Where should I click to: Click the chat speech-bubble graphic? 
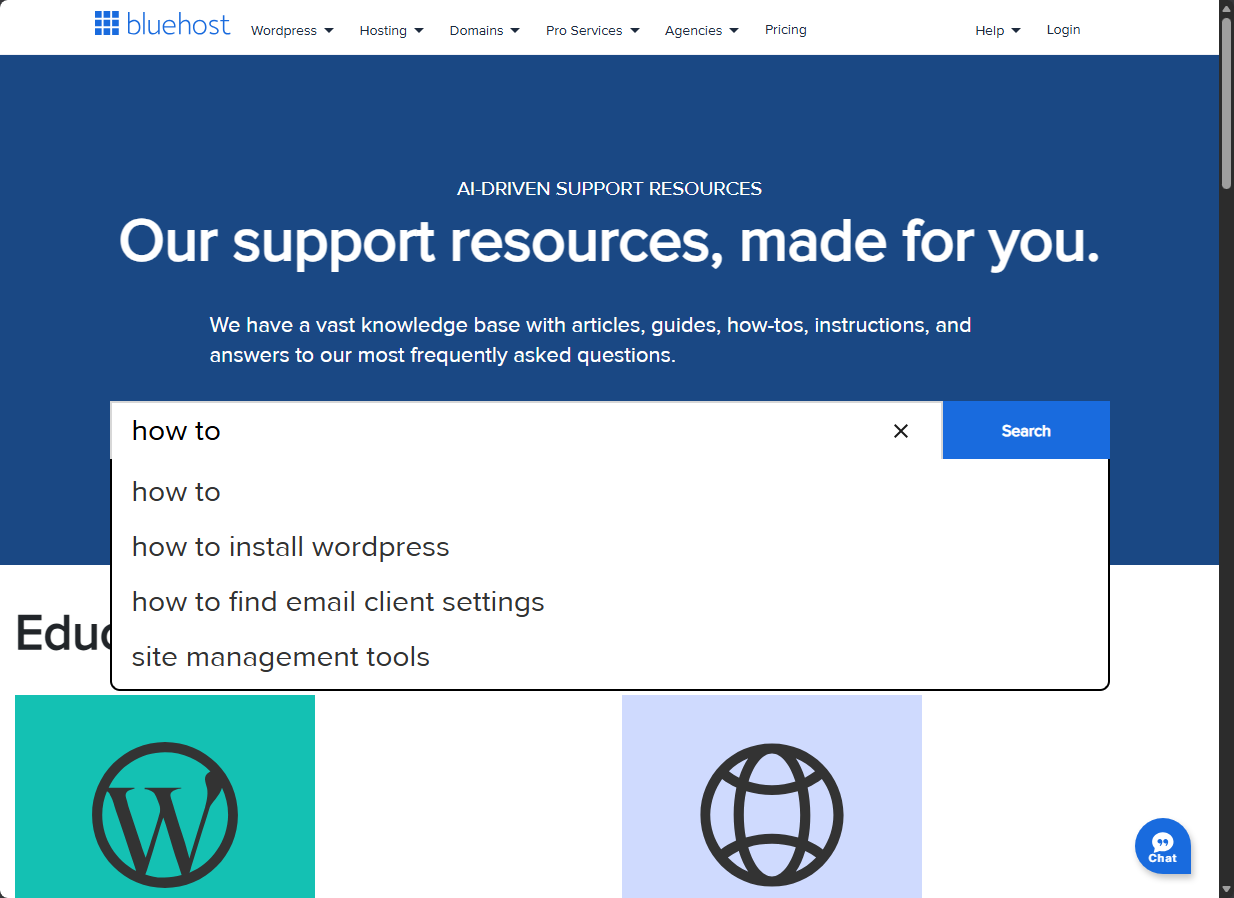[x=1162, y=841]
